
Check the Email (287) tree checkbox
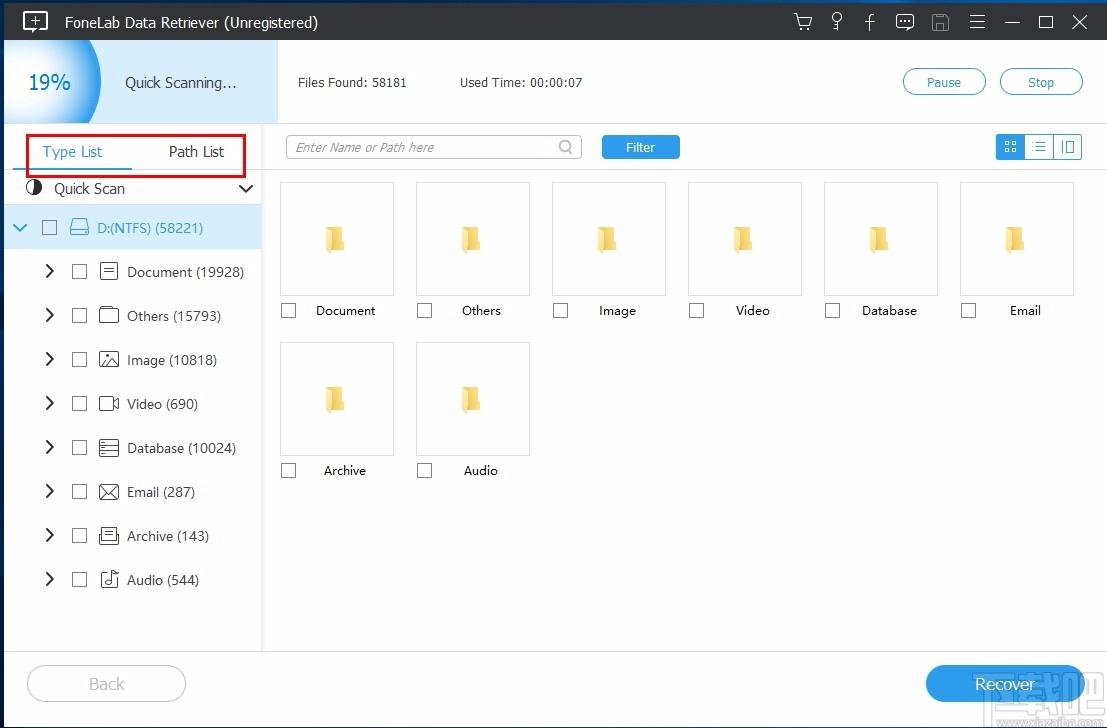79,491
